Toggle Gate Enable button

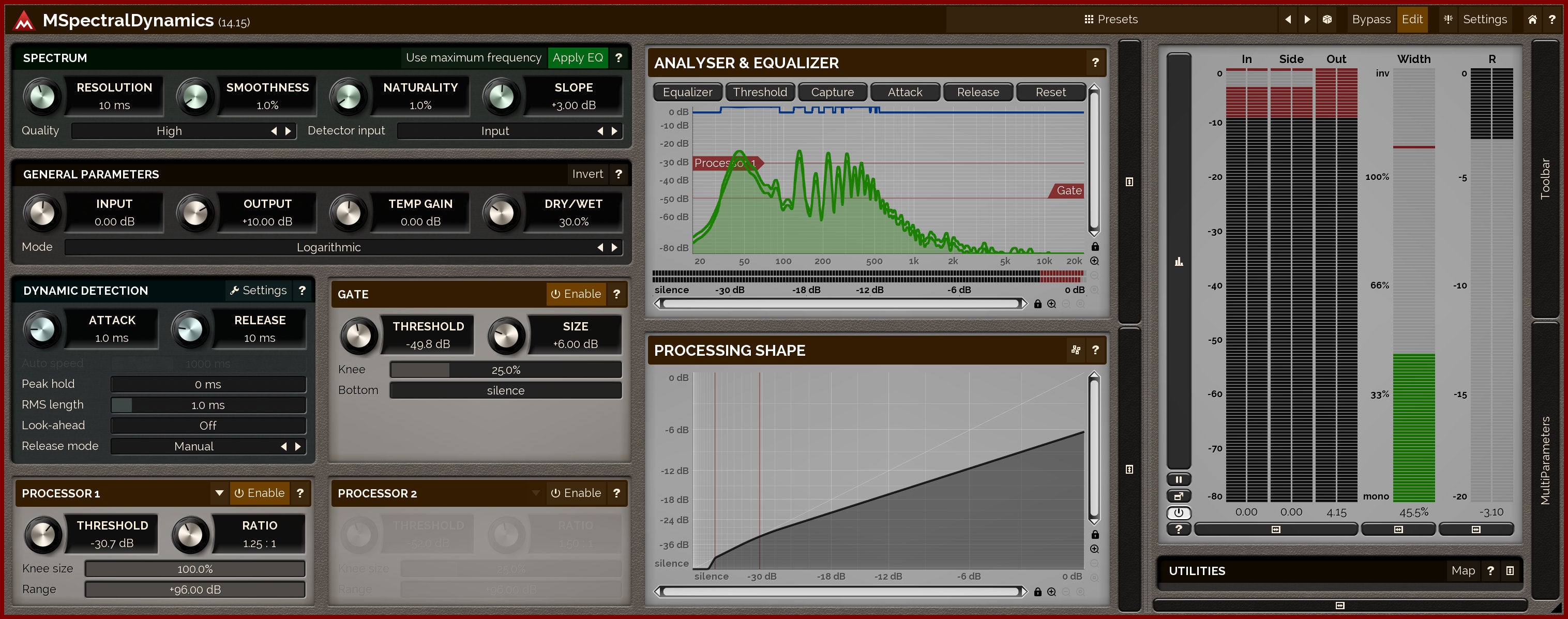point(576,294)
